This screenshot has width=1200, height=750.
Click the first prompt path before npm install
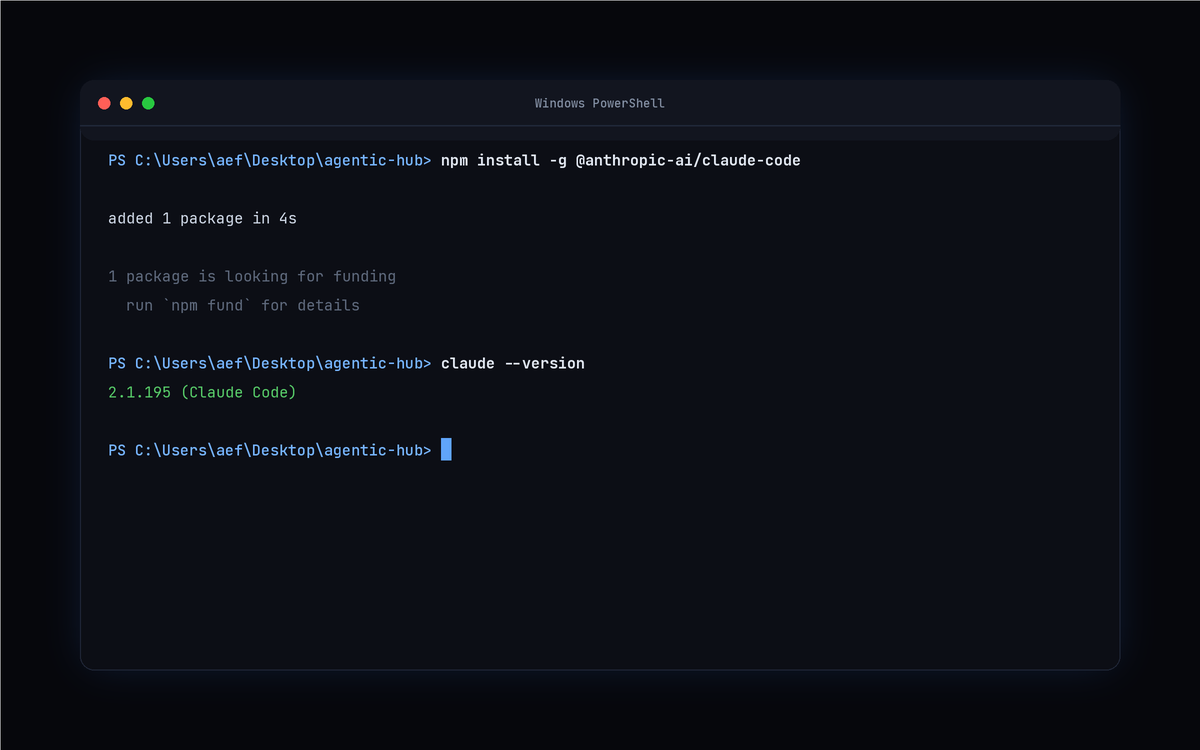[270, 160]
